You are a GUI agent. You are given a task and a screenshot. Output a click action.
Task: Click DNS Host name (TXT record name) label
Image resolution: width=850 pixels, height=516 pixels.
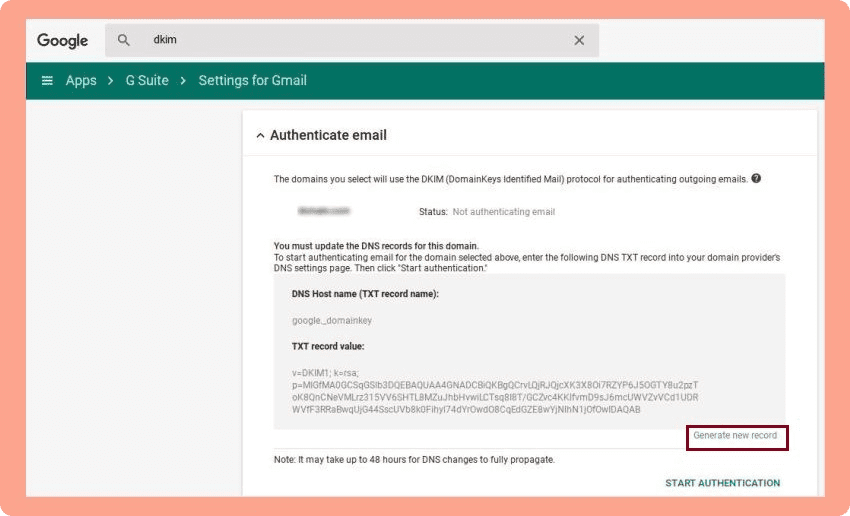point(365,294)
